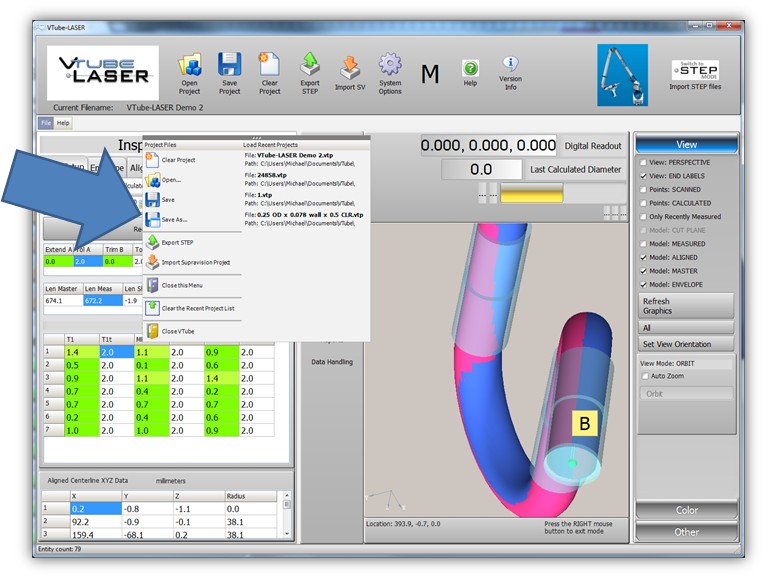Expand the Color panel section
The height and width of the screenshot is (578, 765).
tap(687, 510)
